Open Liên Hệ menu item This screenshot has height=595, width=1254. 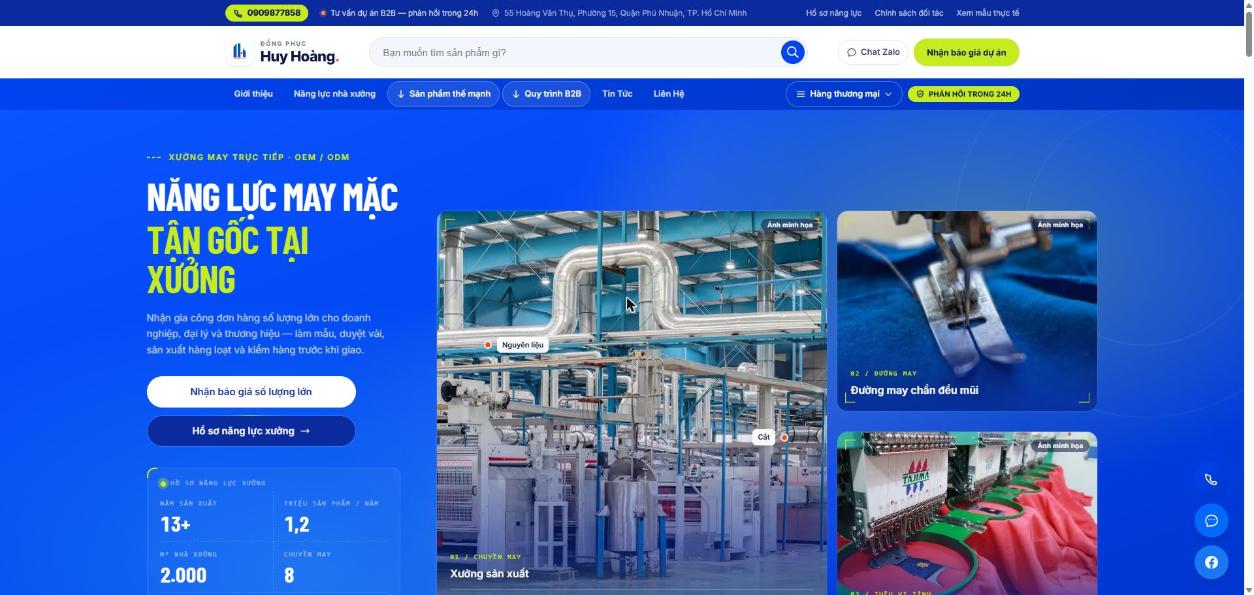[x=669, y=94]
